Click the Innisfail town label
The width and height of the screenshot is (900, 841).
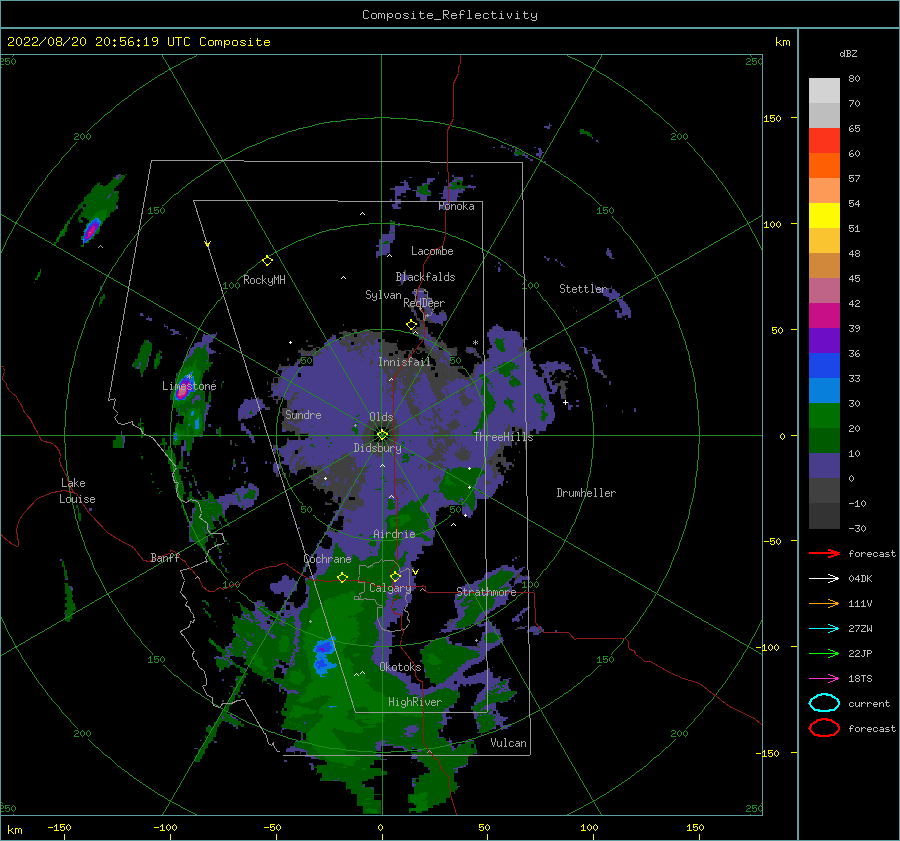point(404,362)
